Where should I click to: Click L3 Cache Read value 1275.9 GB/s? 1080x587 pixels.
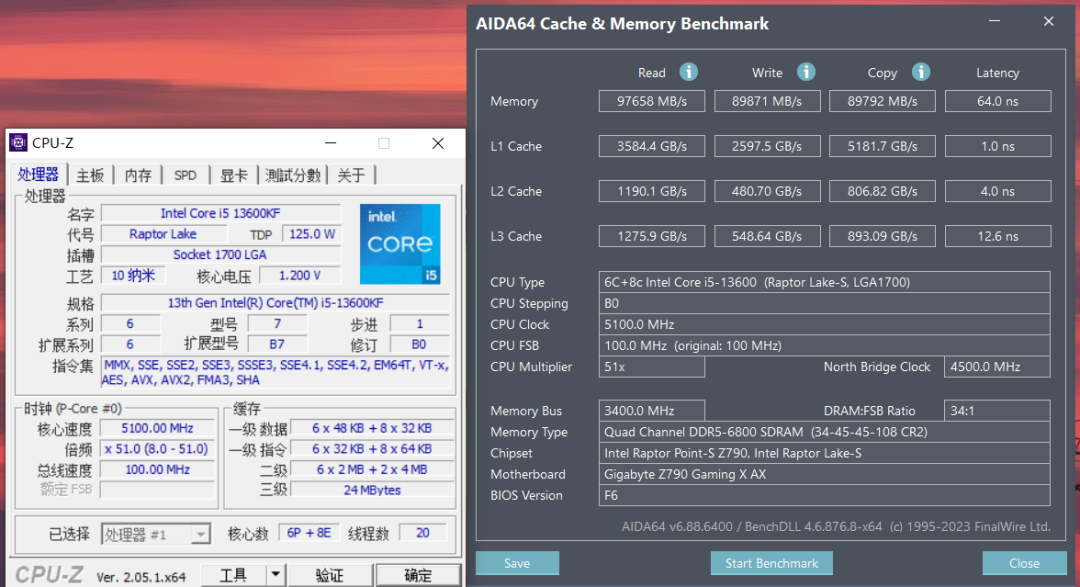[652, 236]
